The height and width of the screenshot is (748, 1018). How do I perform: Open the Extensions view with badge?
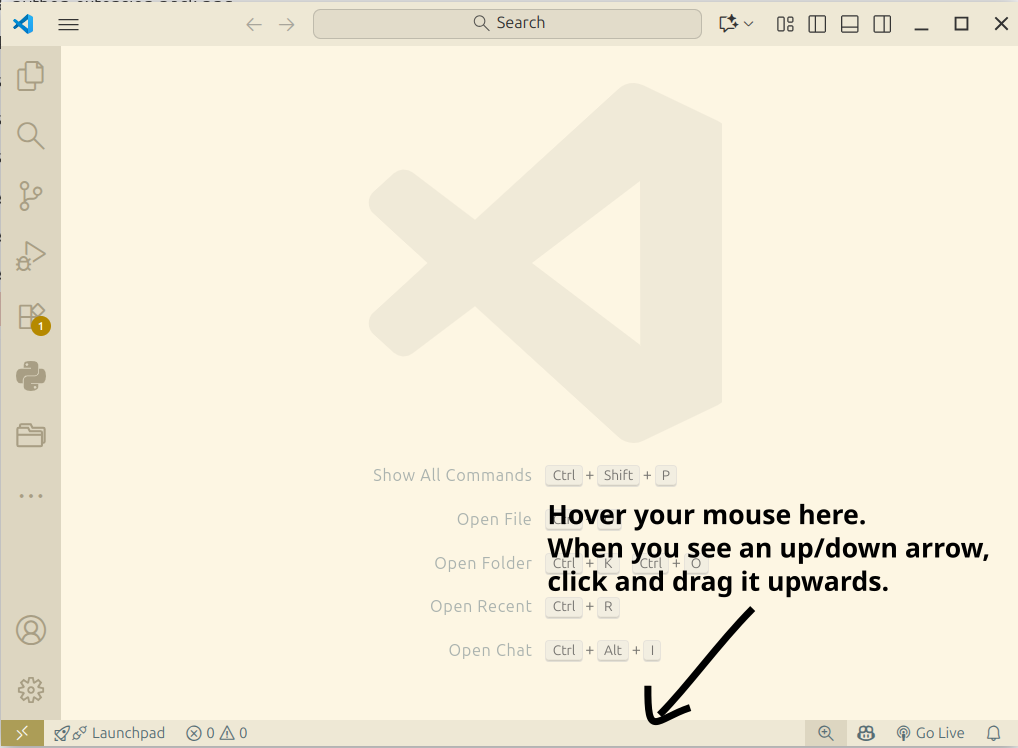click(x=31, y=316)
